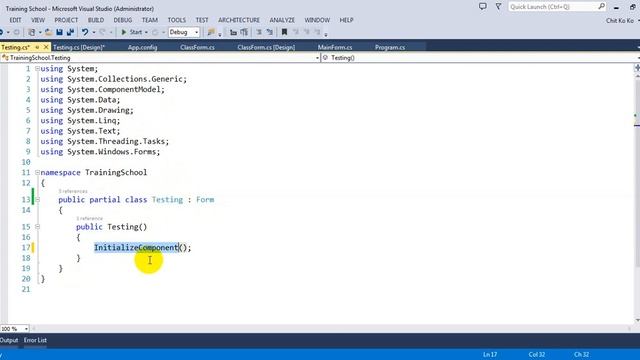Switch to the Testing.cs [Design] tab
Image resolution: width=640 pixels, height=360 pixels.
pos(79,47)
